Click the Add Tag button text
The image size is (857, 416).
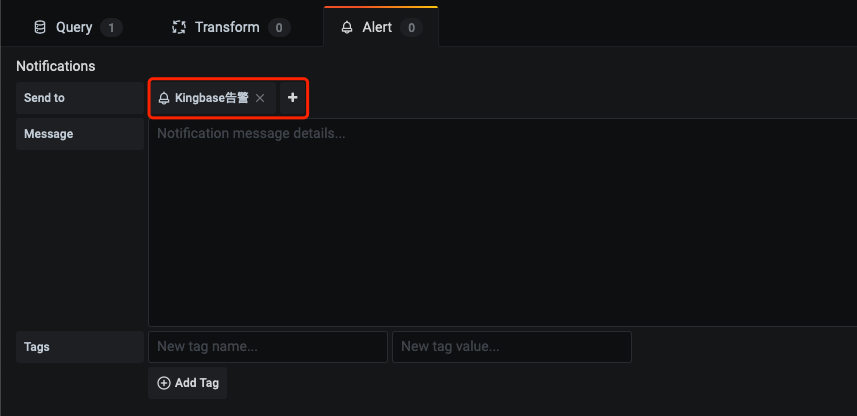coord(197,383)
